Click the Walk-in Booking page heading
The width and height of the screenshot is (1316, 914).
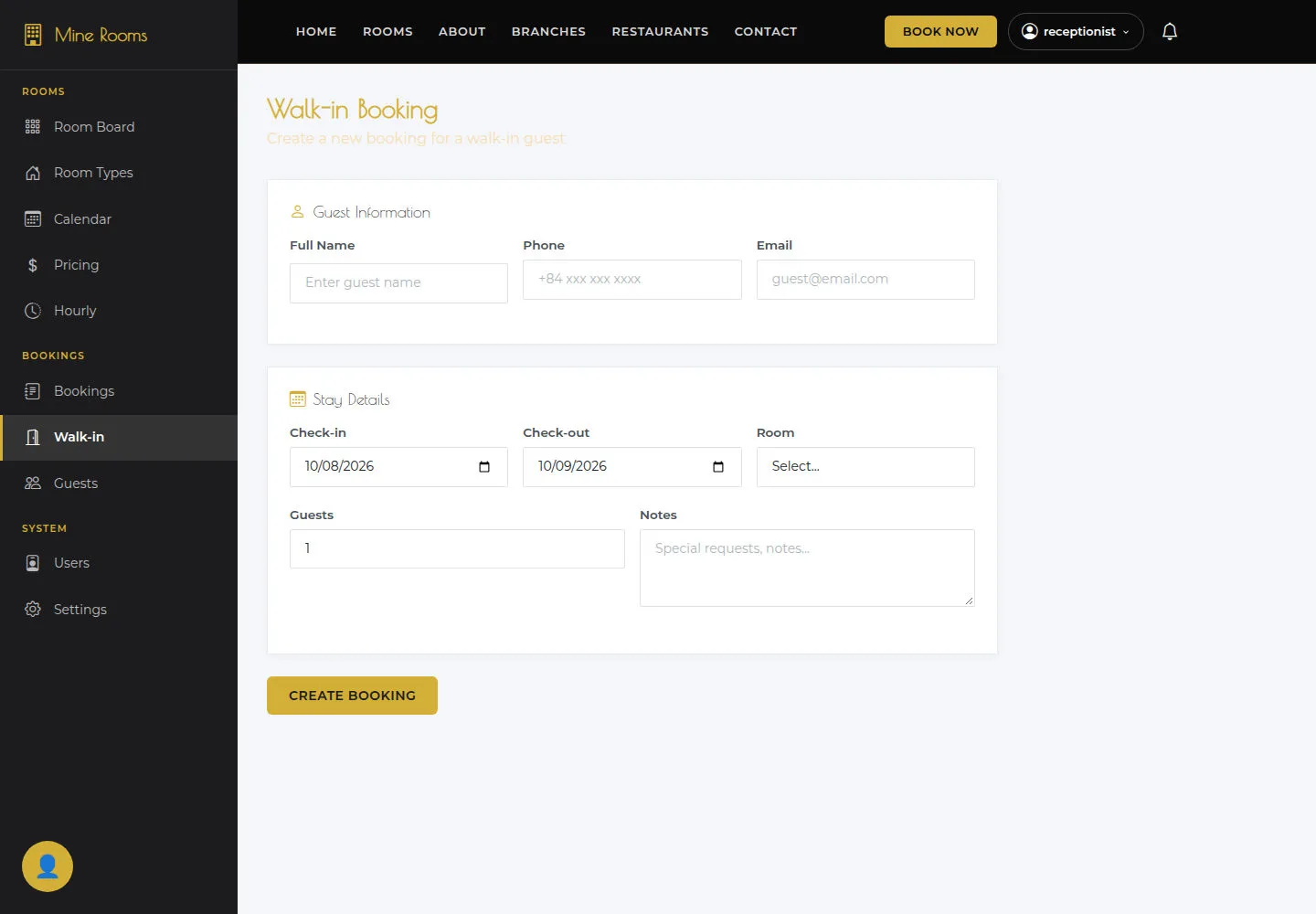353,111
